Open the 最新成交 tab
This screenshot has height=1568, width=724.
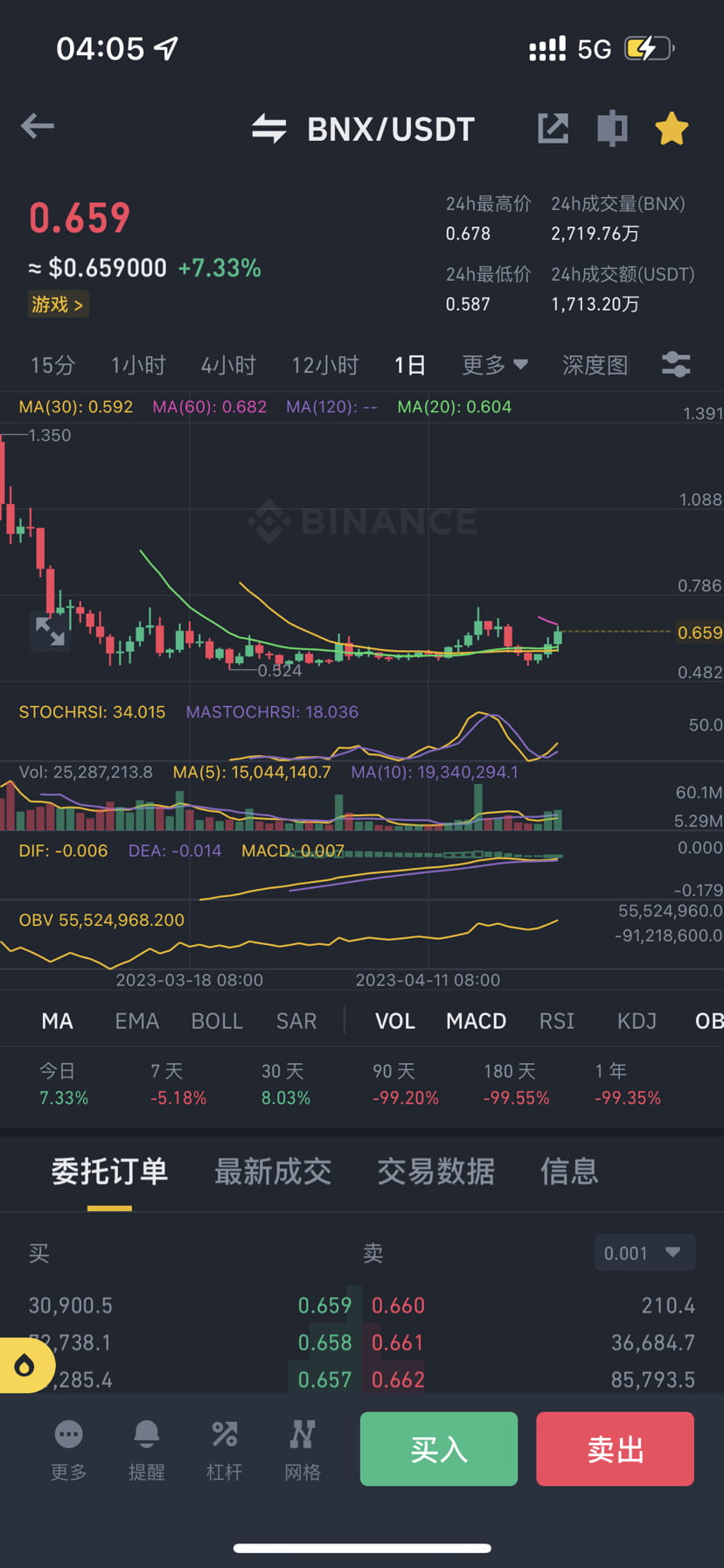(273, 1172)
